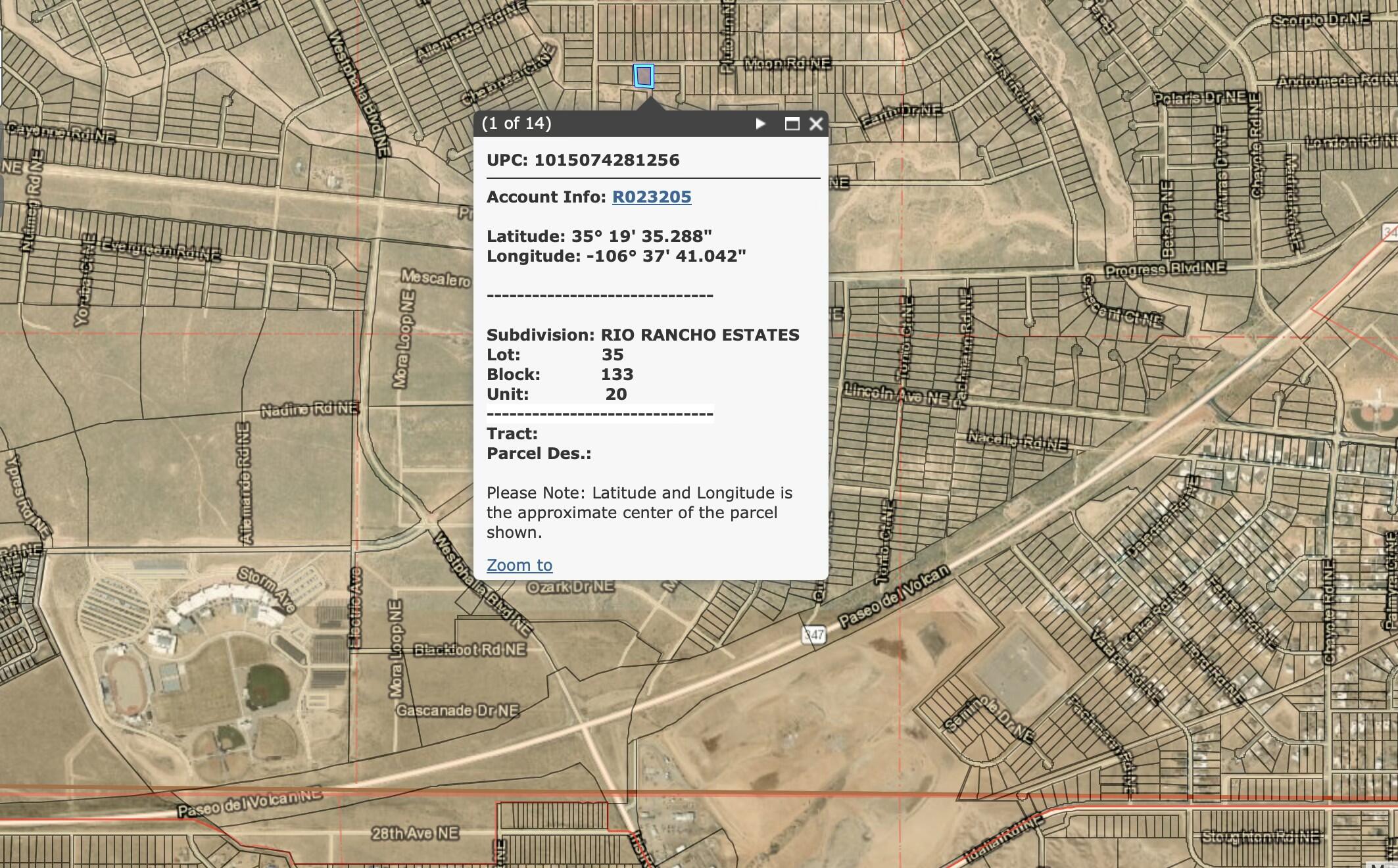This screenshot has width=1398, height=868.
Task: Select the highlighted blue parcel on the map
Action: (644, 76)
